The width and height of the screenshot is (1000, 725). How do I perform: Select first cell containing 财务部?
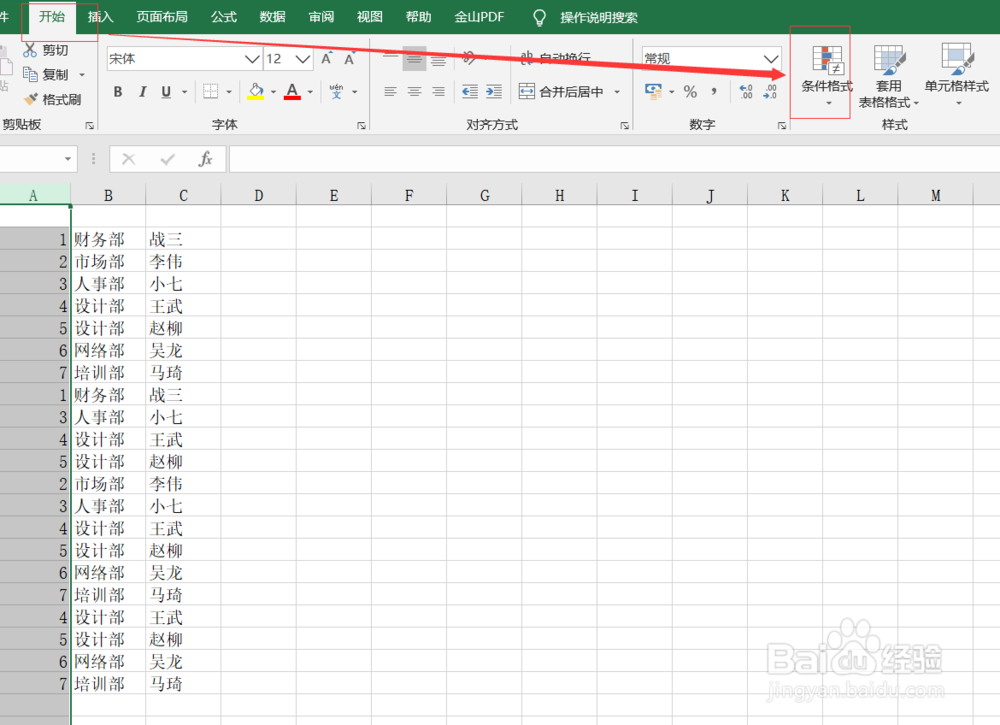pos(108,239)
